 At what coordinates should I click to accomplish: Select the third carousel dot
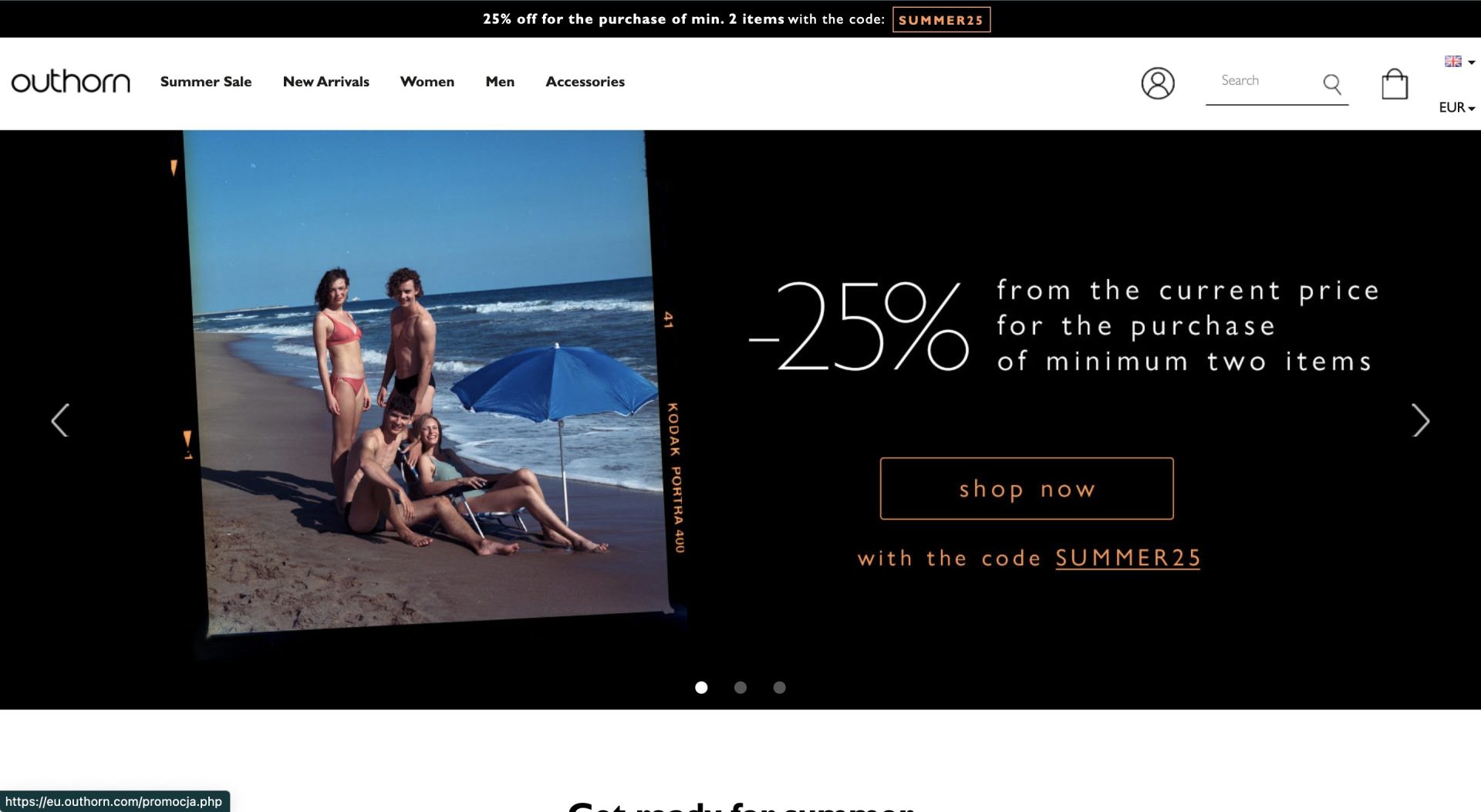(780, 687)
